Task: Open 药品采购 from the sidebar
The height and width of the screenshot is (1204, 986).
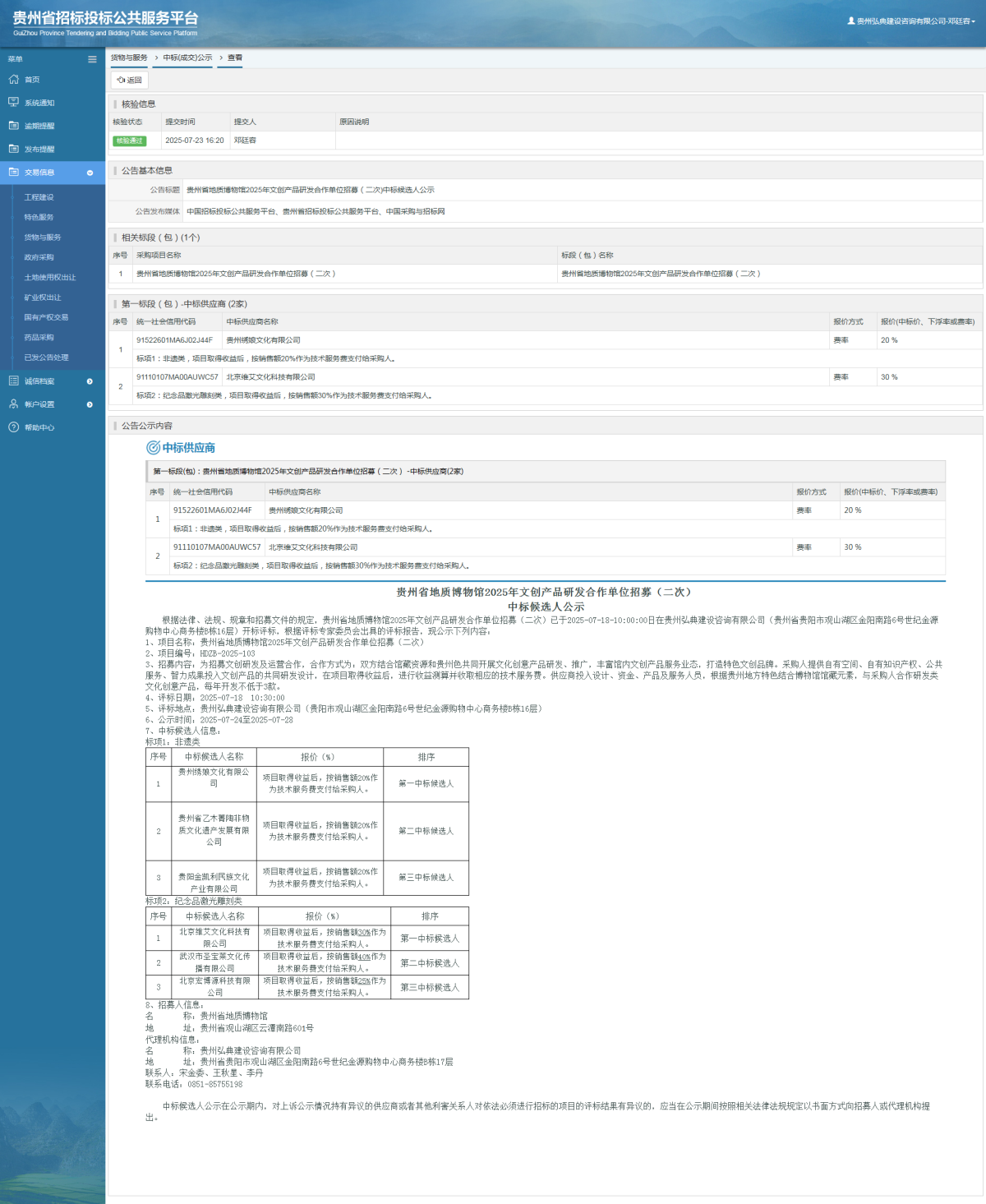Action: pos(39,338)
